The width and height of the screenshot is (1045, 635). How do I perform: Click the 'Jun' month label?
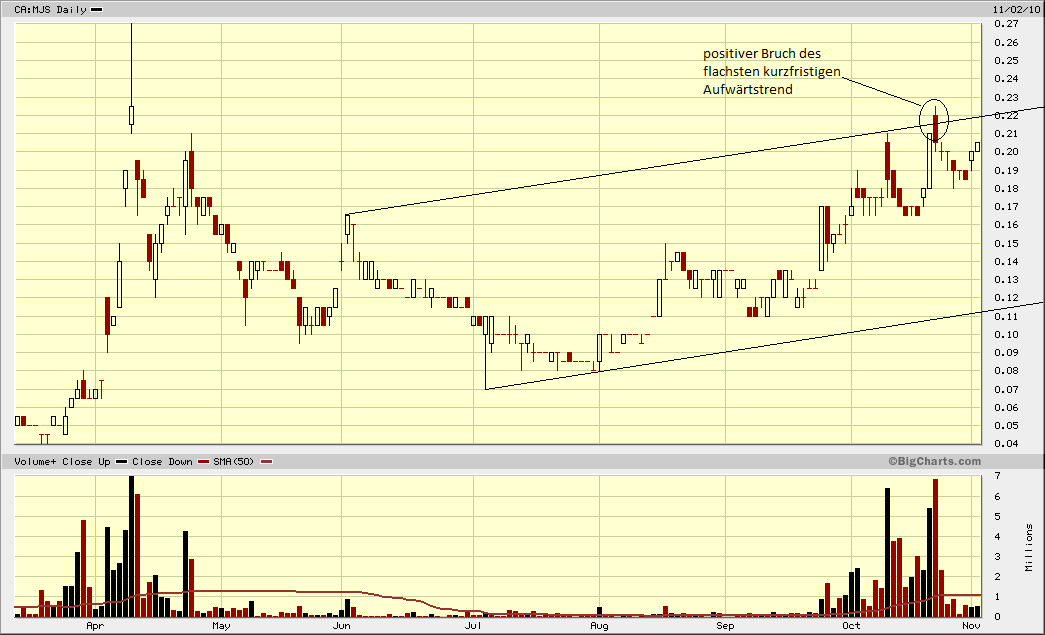(x=341, y=626)
